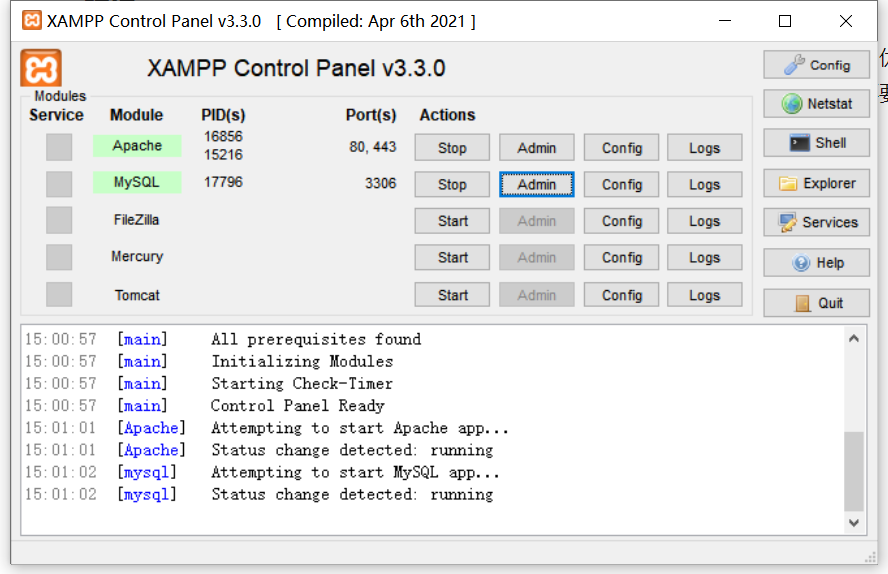Click the XAMPP logo in the title bar
Viewport: 888px width, 574px height.
point(32,20)
